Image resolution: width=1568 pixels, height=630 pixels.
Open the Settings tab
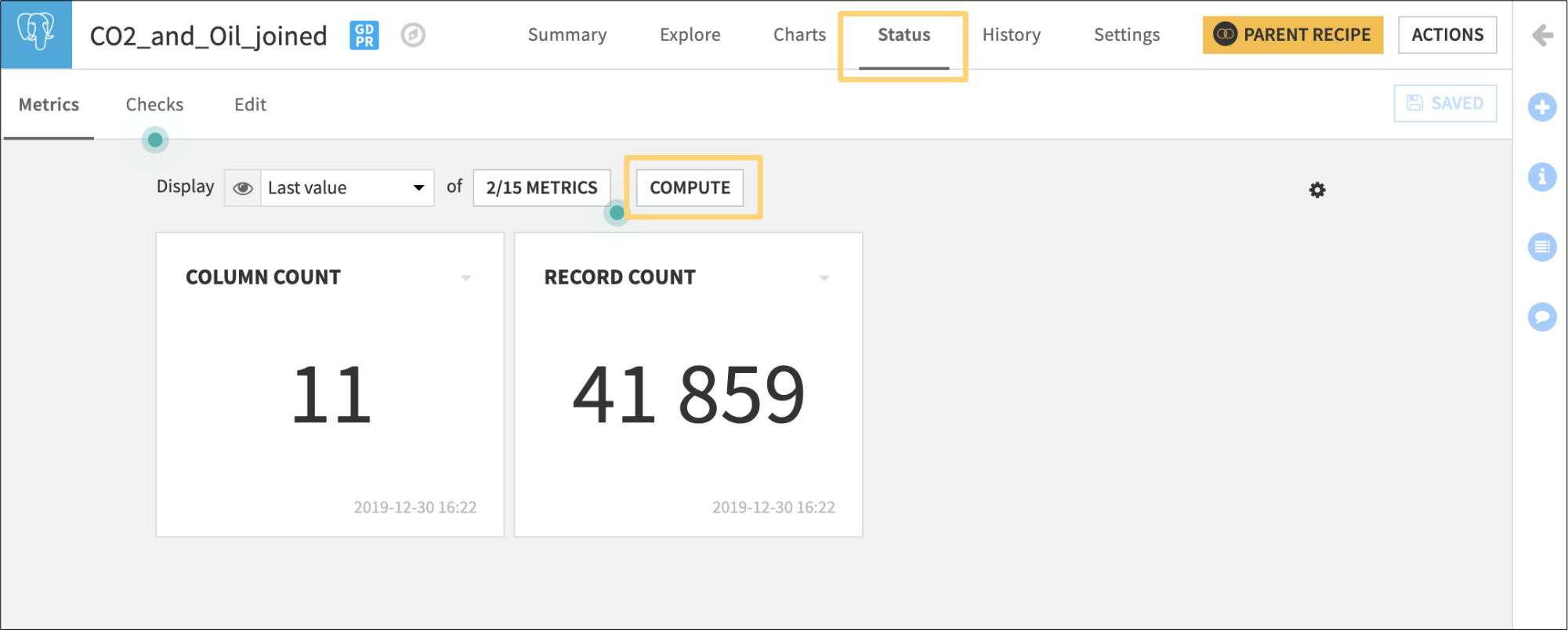pos(1127,35)
